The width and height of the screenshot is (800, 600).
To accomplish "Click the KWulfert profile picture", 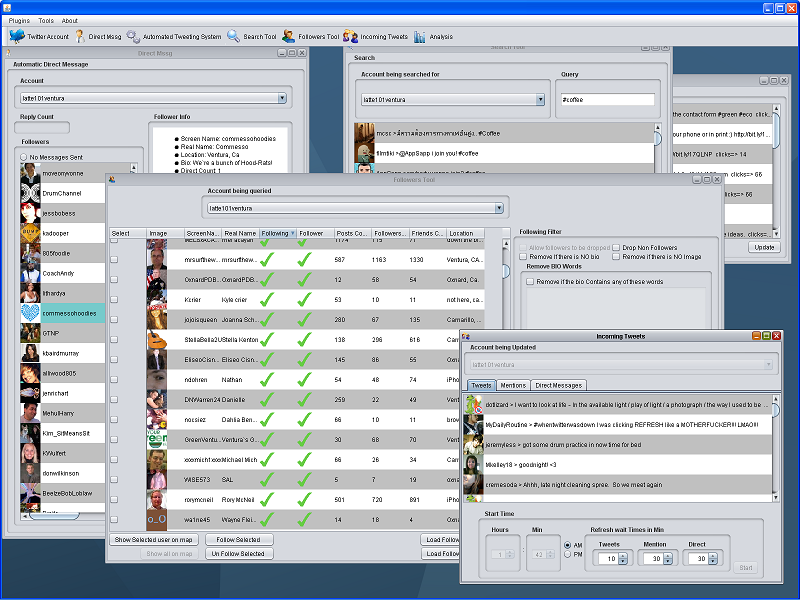I will 30,453.
